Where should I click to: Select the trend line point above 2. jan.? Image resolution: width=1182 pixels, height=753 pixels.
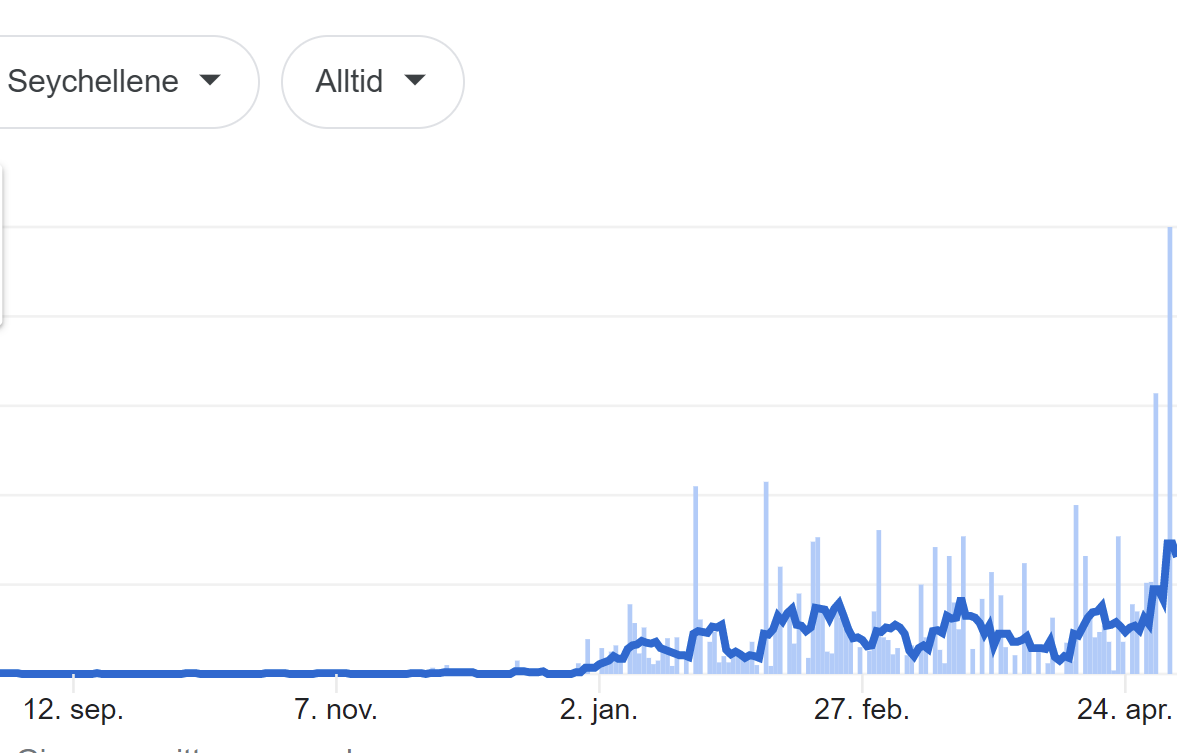pyautogui.click(x=598, y=663)
